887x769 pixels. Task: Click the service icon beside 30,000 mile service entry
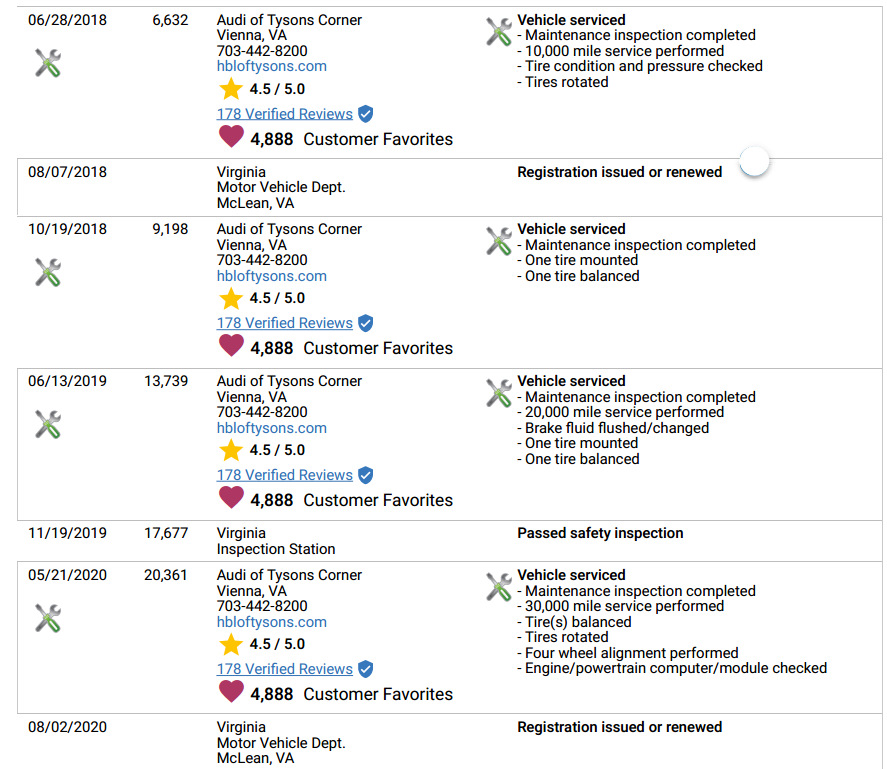pyautogui.click(x=499, y=587)
